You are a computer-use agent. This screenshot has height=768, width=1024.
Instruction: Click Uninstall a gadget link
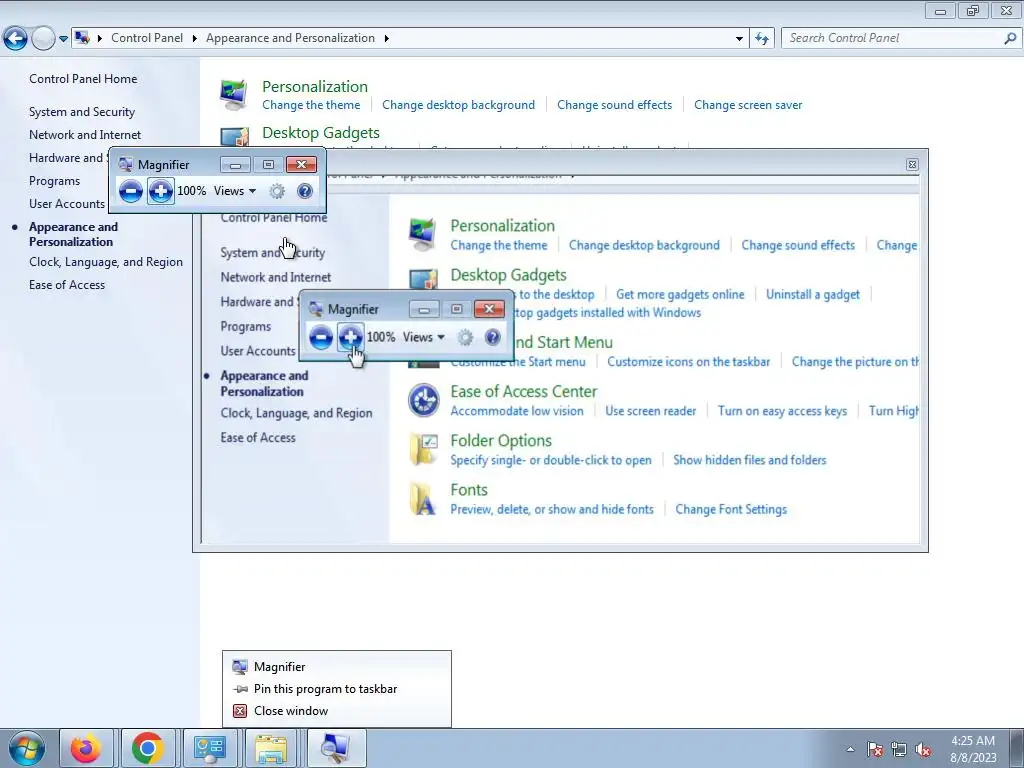click(x=812, y=295)
